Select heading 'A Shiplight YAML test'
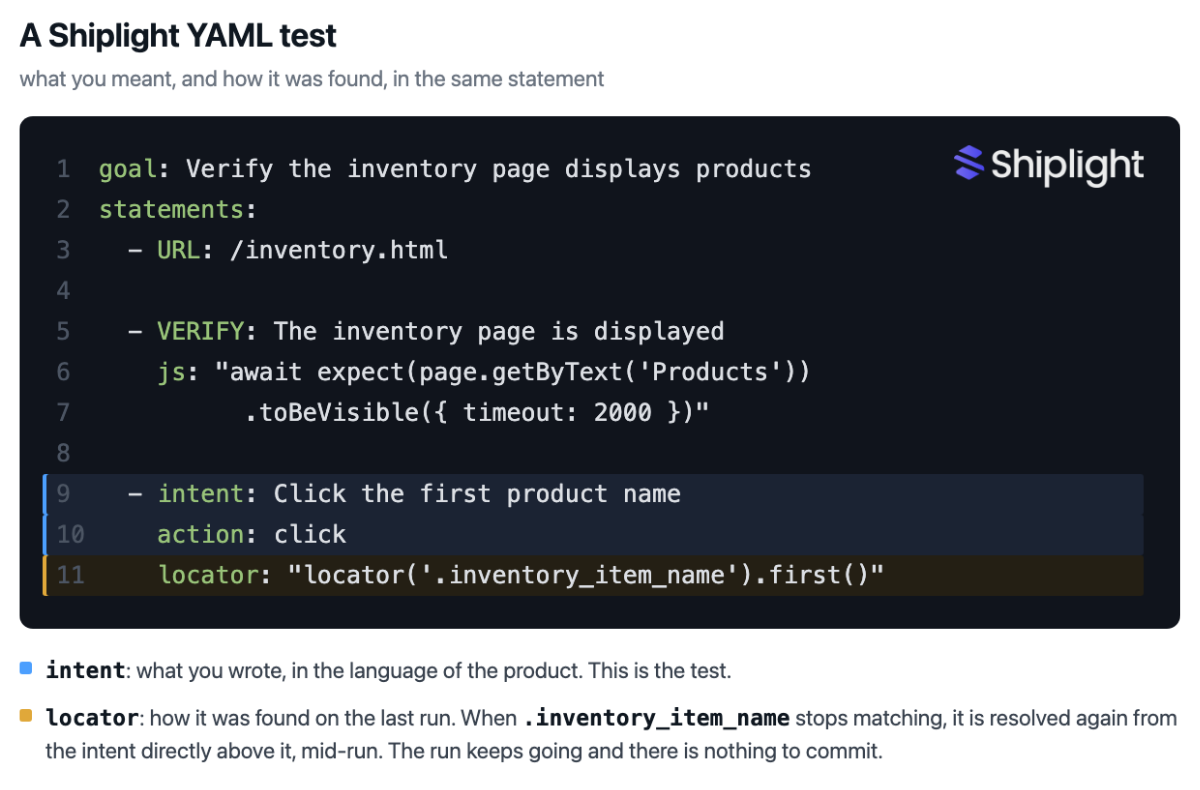Viewport: 1200px width, 790px height. click(178, 36)
